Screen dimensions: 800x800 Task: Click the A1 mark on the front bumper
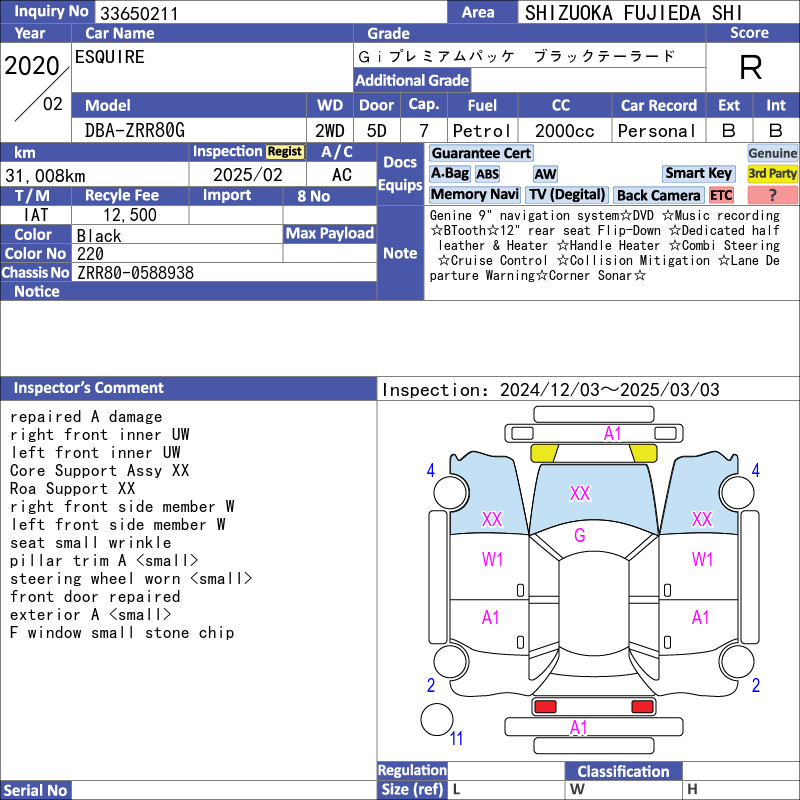[x=612, y=433]
